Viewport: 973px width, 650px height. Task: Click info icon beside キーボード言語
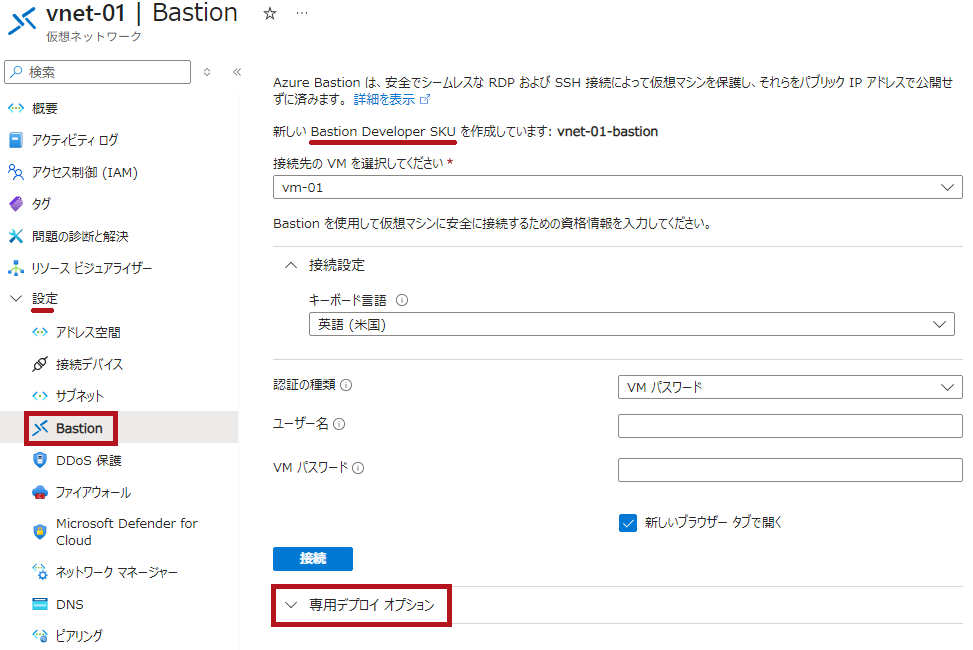pos(402,300)
